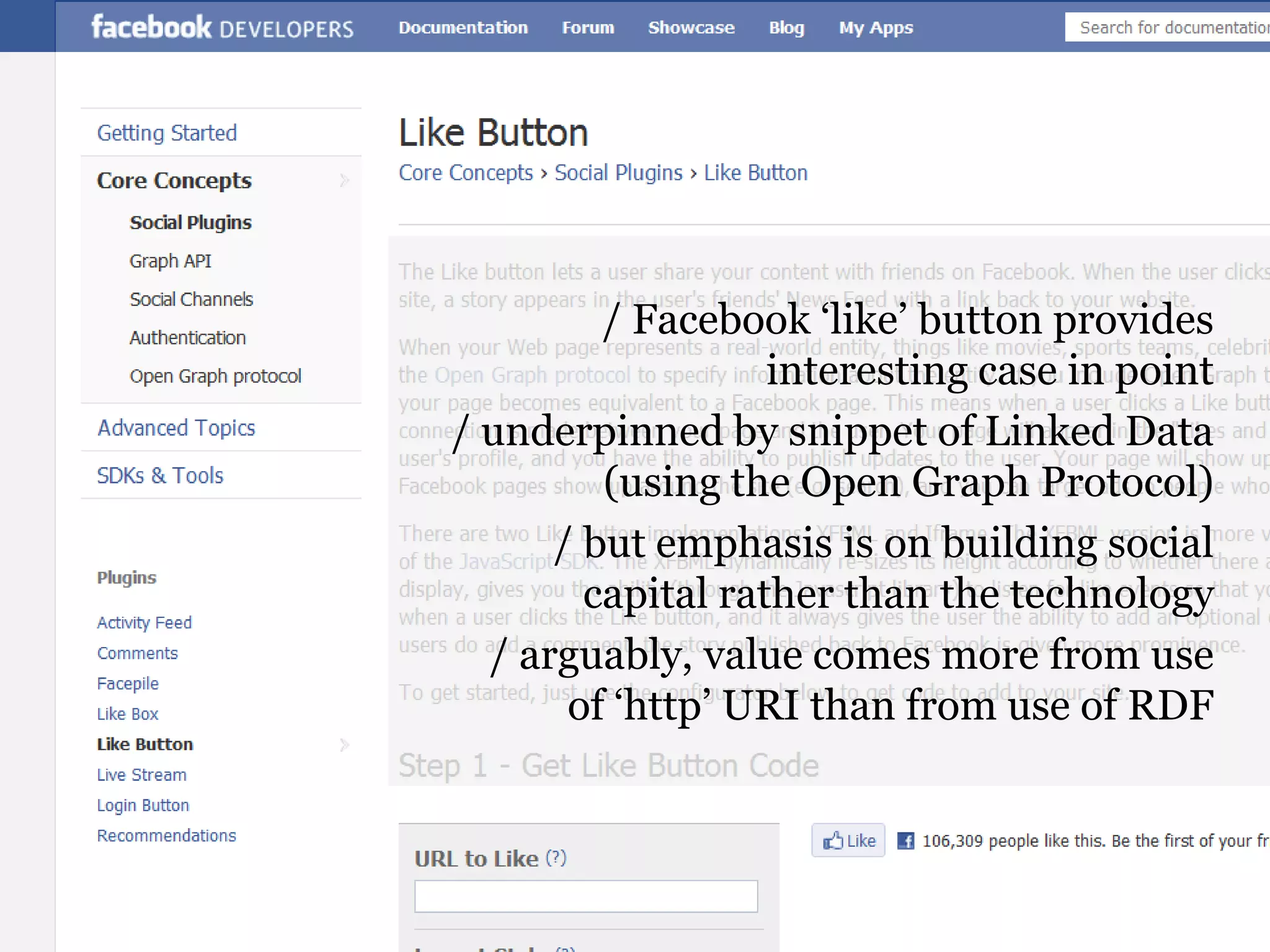Focus the Search for documentation field
Viewport: 1270px width, 952px height.
click(x=1168, y=27)
